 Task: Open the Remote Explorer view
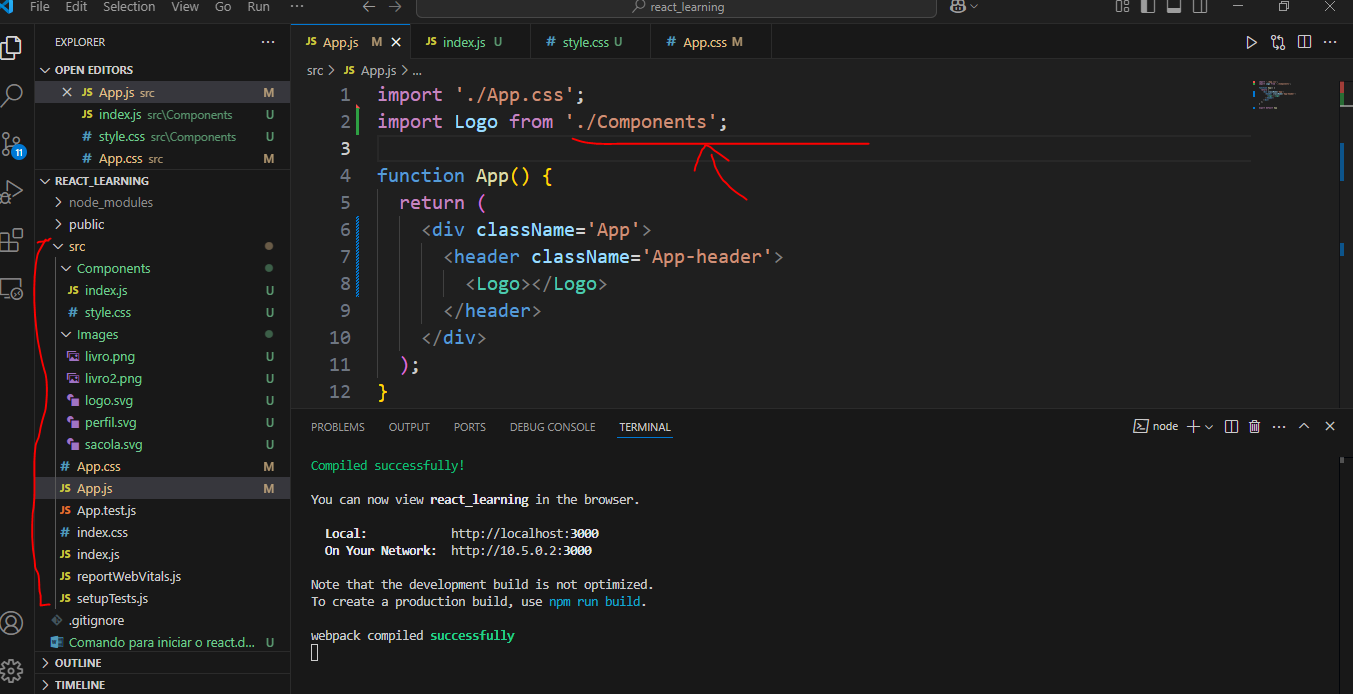click(12, 289)
